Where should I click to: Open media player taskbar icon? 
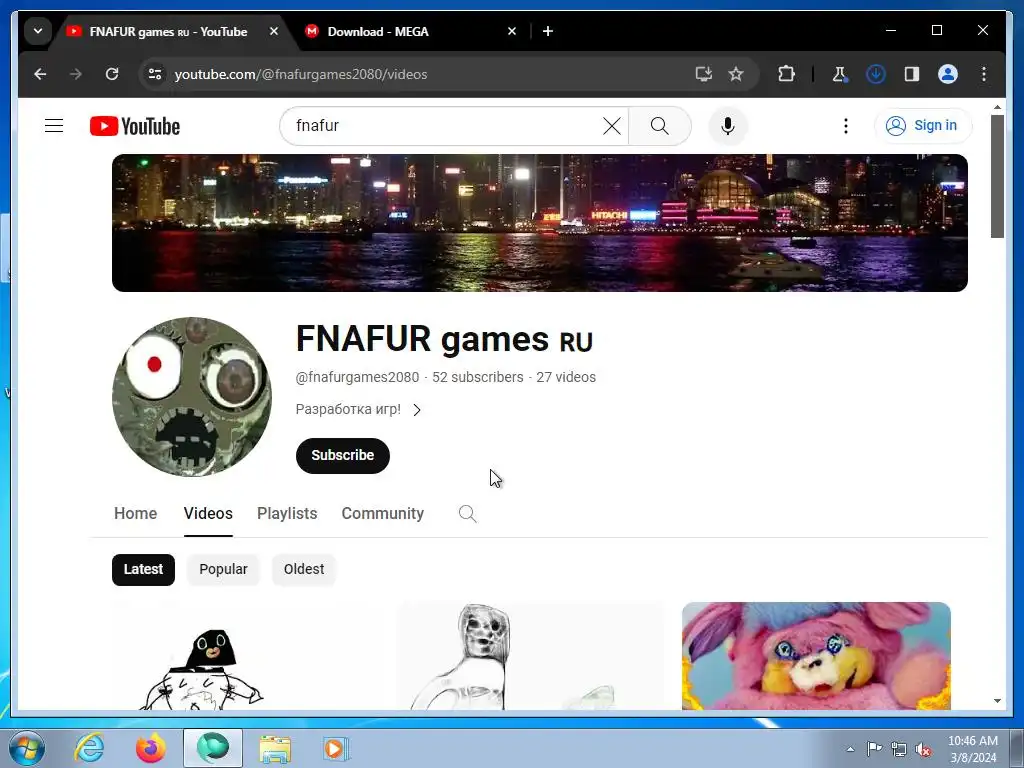(336, 748)
